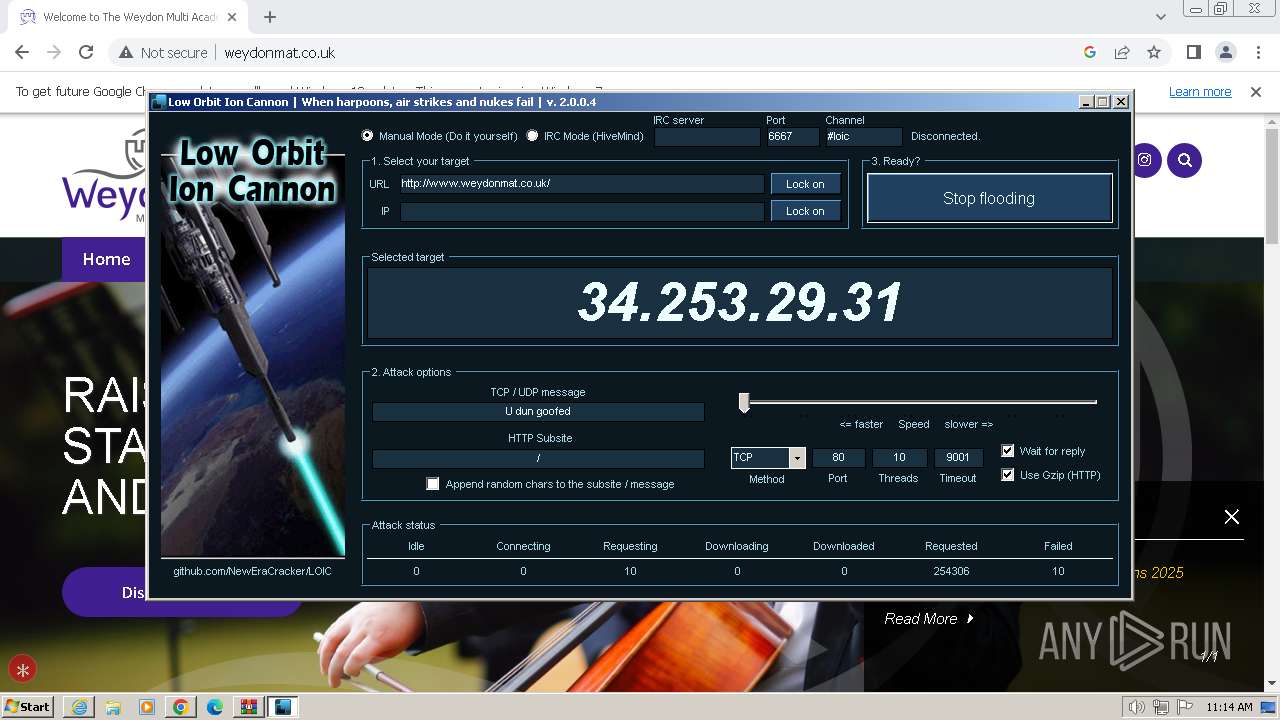The width and height of the screenshot is (1280, 720).
Task: Follow the Read More link
Action: click(928, 619)
